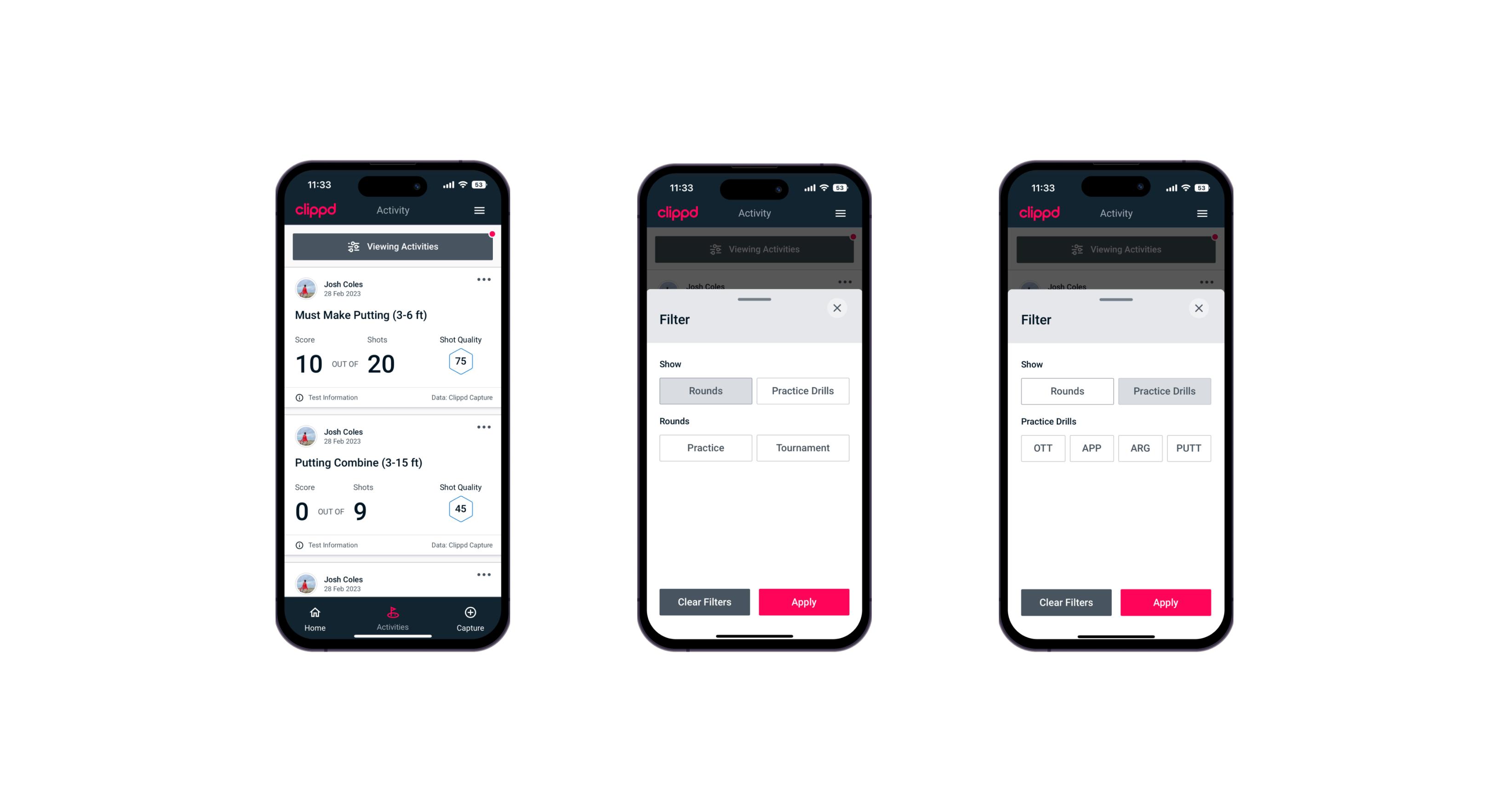
Task: Select the Tournament round filter option
Action: coord(802,447)
